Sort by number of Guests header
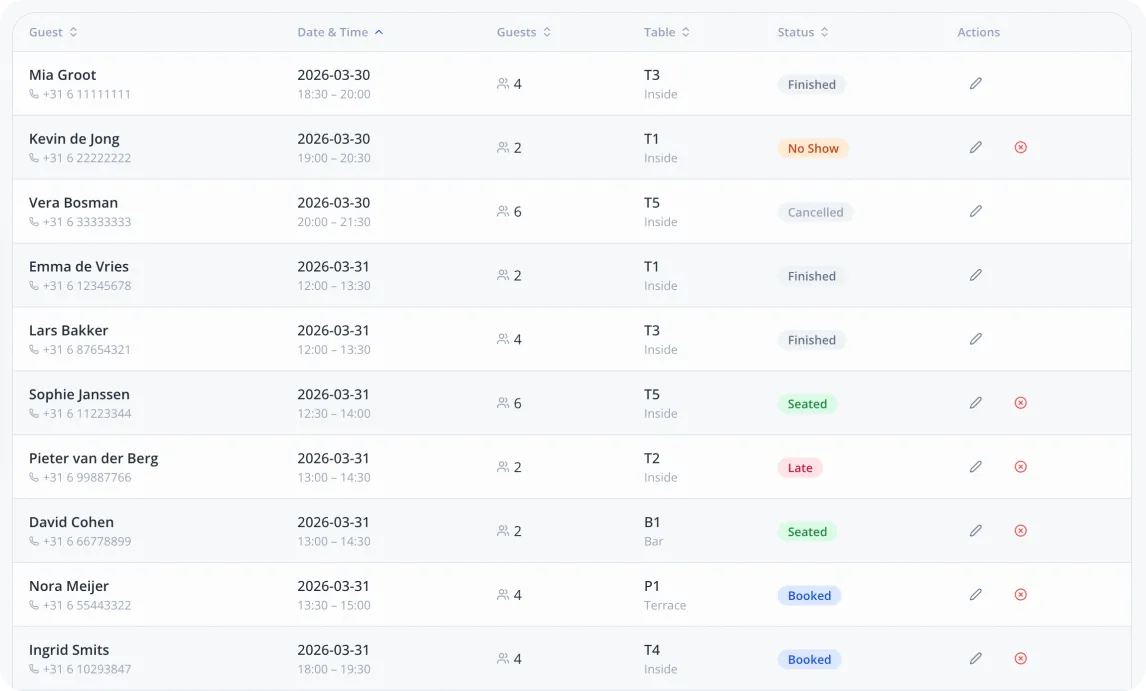The image size is (1146, 691). [523, 32]
